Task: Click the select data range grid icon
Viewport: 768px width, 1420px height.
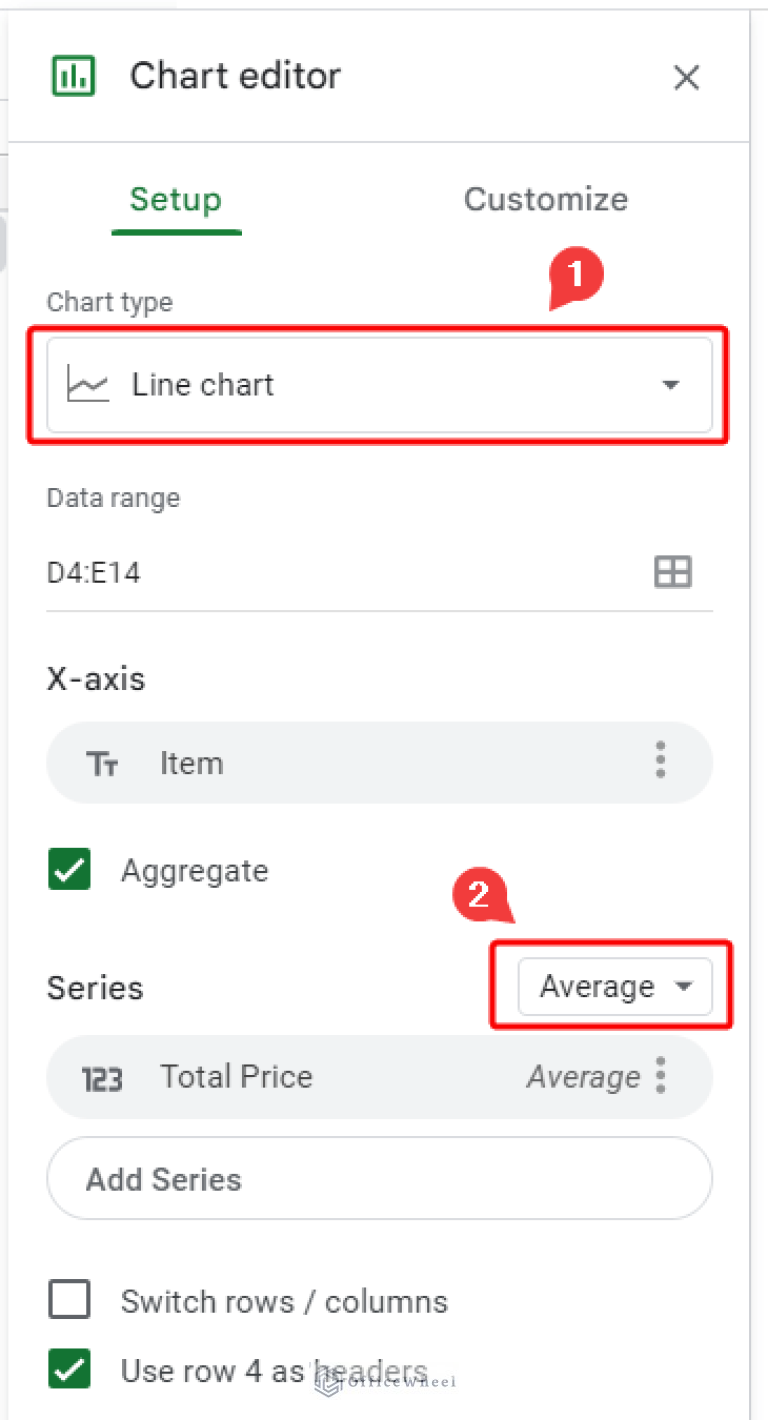Action: pyautogui.click(x=672, y=573)
